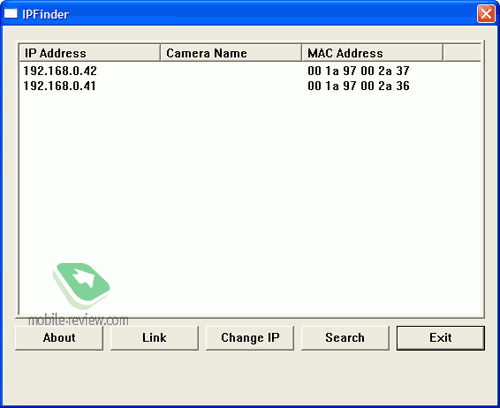Sort by the MAC Address column header

tap(372, 53)
